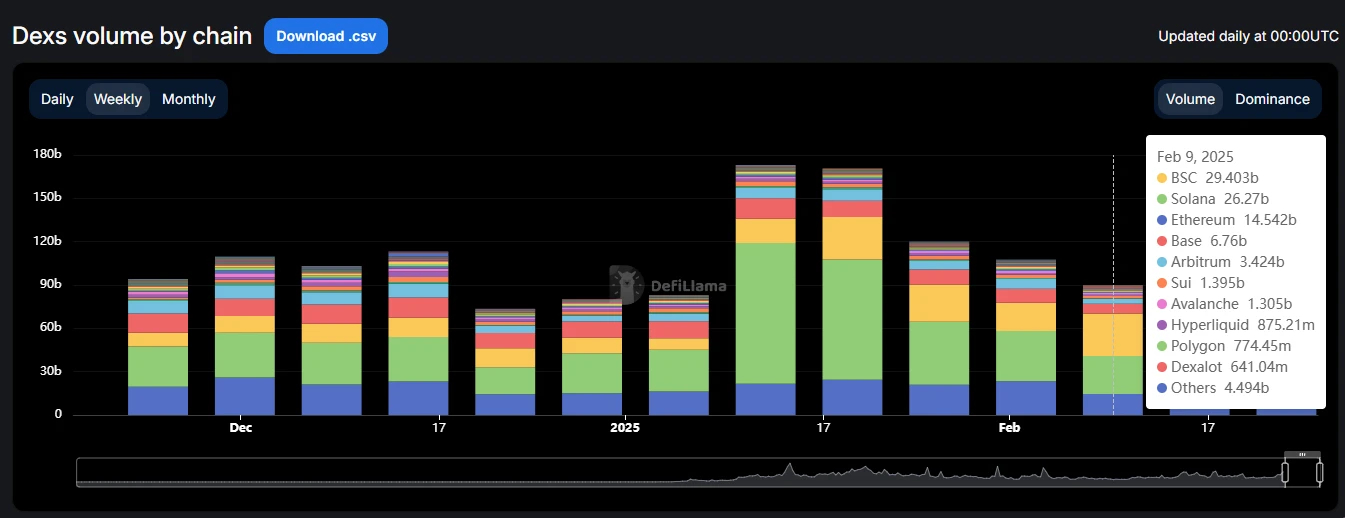Screen dimensions: 1345x518
Task: Click the DefiLlama llama logo watermark
Action: tap(626, 285)
